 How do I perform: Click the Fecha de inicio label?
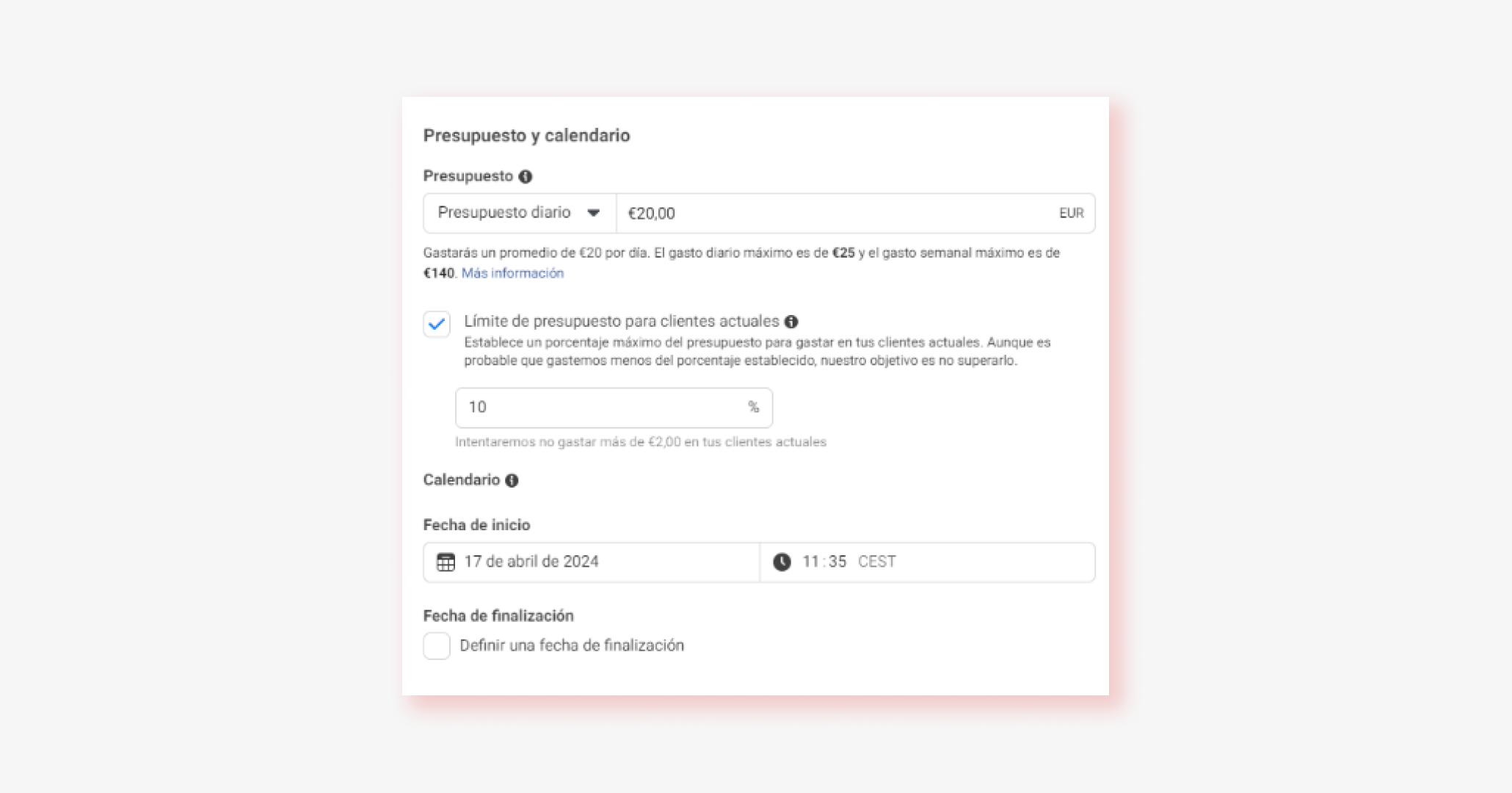coord(476,524)
